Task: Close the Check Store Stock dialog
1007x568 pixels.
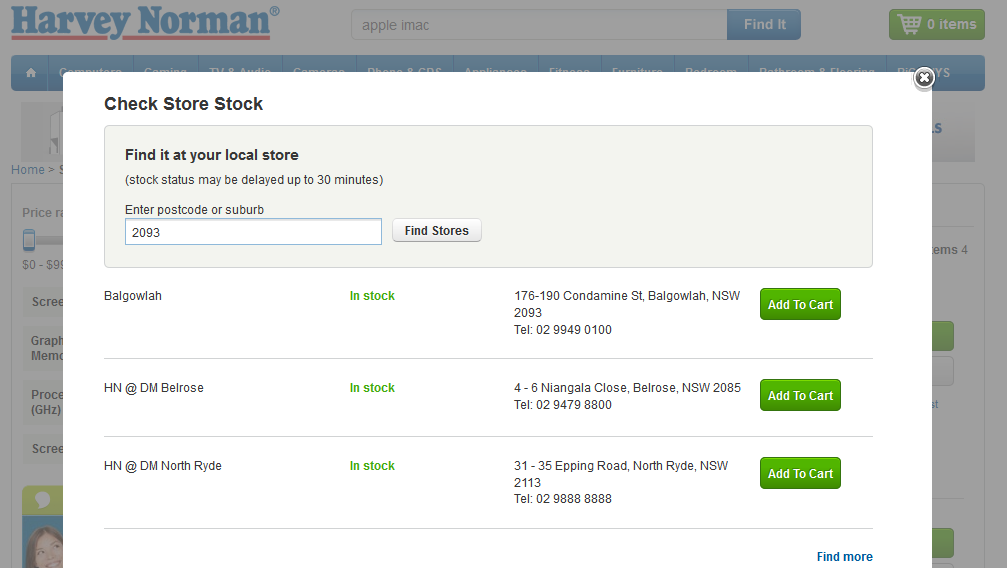Action: pyautogui.click(x=924, y=78)
